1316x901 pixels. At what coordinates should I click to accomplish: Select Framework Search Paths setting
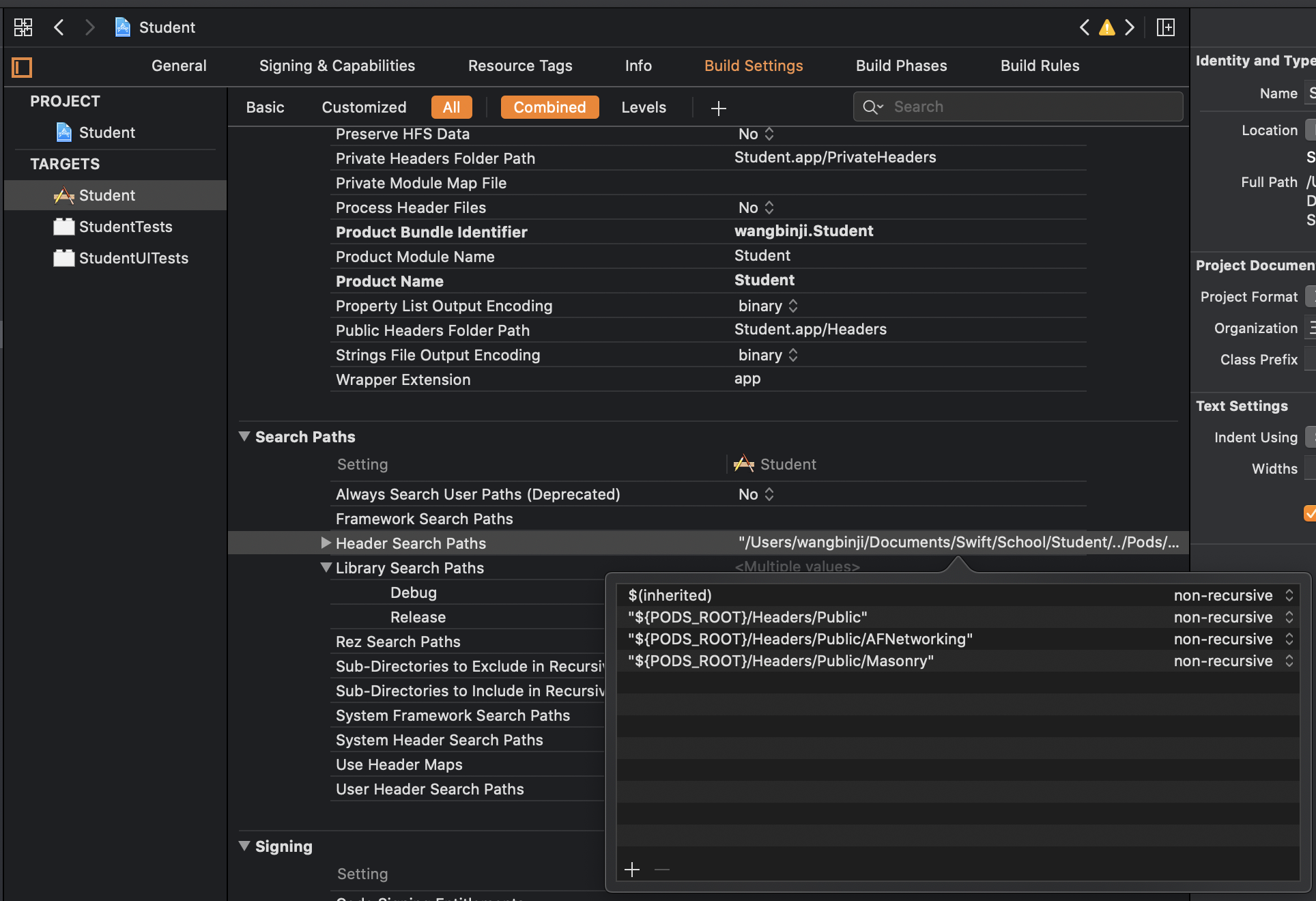click(x=424, y=519)
